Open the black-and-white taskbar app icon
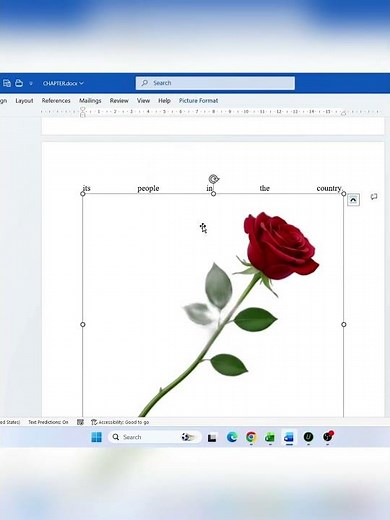The image size is (390, 520). pos(212,437)
